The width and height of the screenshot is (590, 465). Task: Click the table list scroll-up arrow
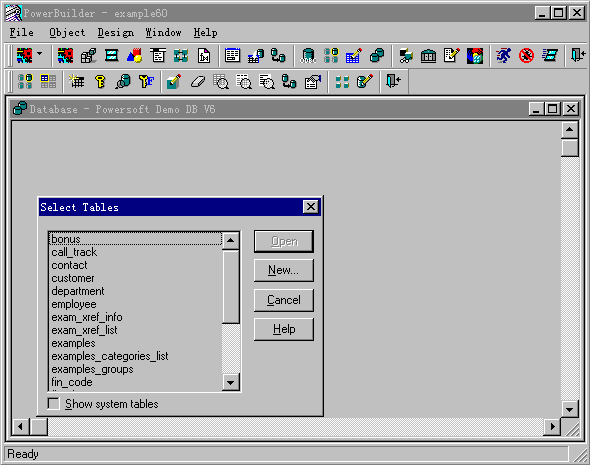pyautogui.click(x=231, y=240)
